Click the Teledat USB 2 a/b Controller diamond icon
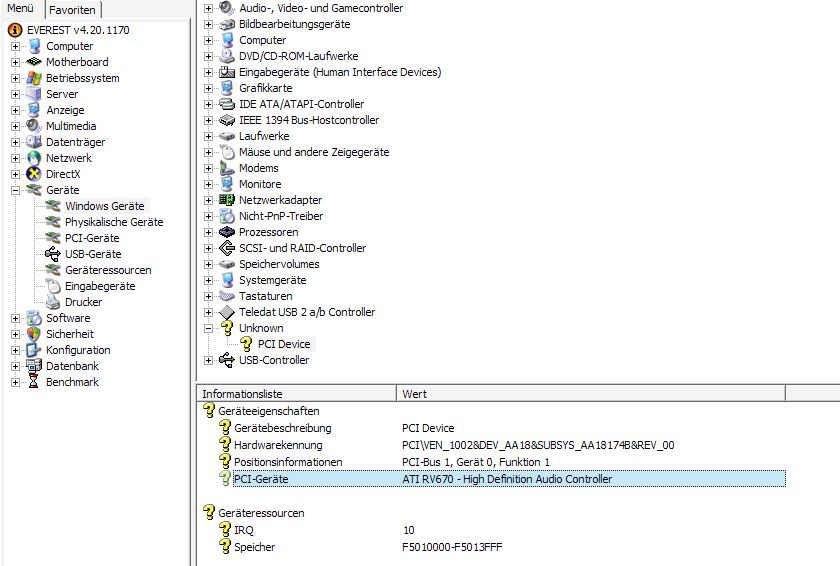 227,312
